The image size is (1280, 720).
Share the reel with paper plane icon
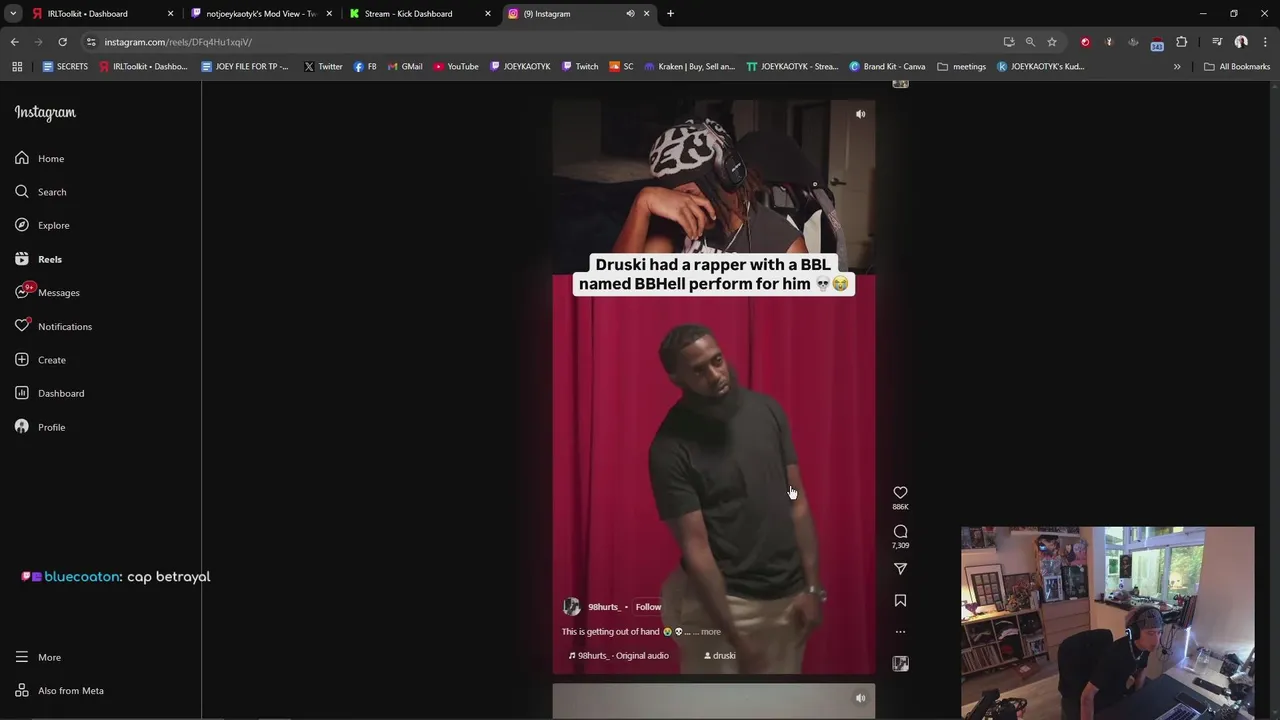900,569
